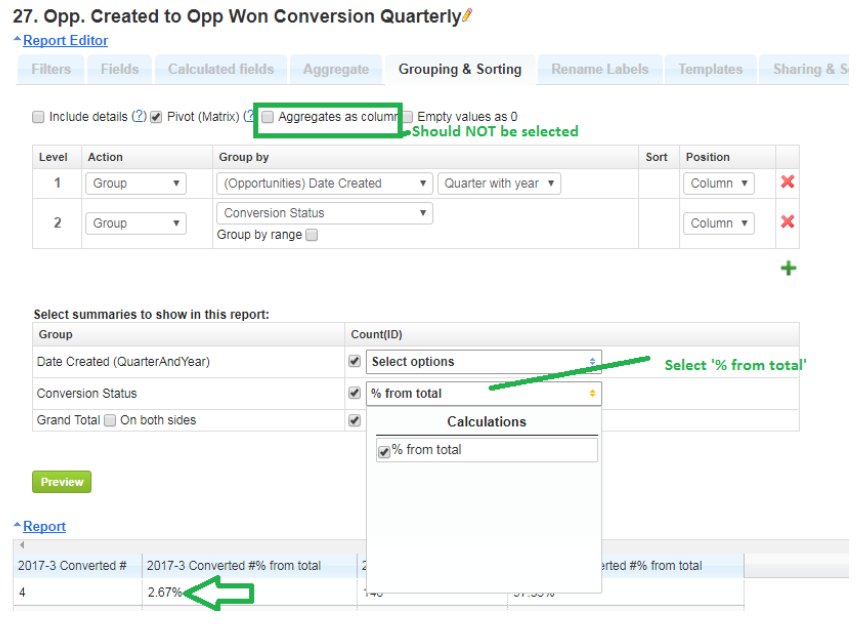The width and height of the screenshot is (859, 624).
Task: Open the Quarter with year dropdown
Action: (499, 183)
